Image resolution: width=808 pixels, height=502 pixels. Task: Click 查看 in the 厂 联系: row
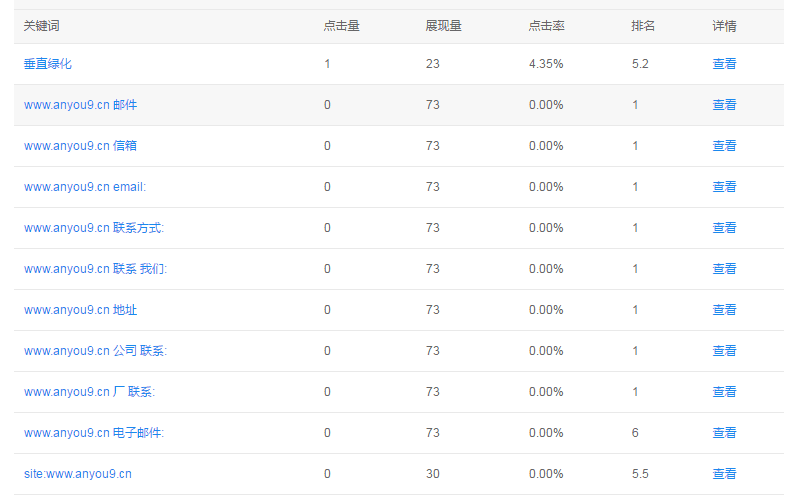coord(724,392)
